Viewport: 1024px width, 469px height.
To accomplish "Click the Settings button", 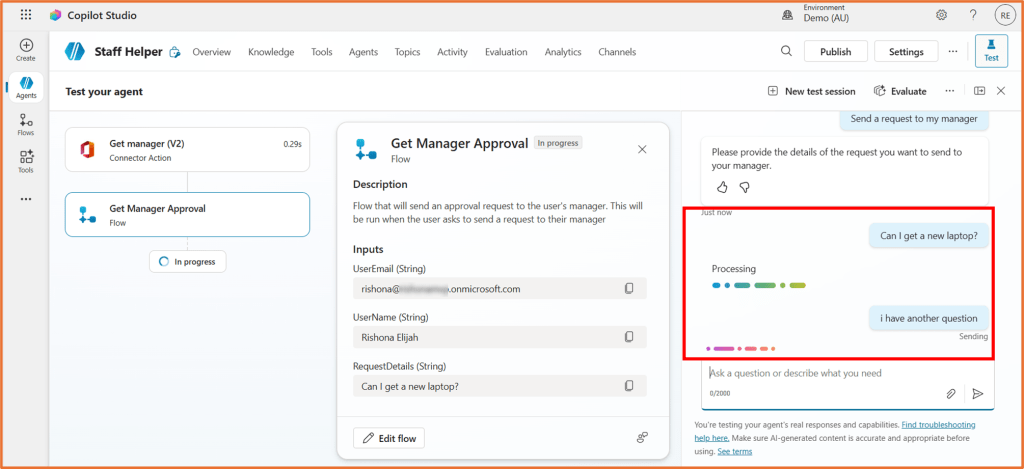I will coord(906,51).
